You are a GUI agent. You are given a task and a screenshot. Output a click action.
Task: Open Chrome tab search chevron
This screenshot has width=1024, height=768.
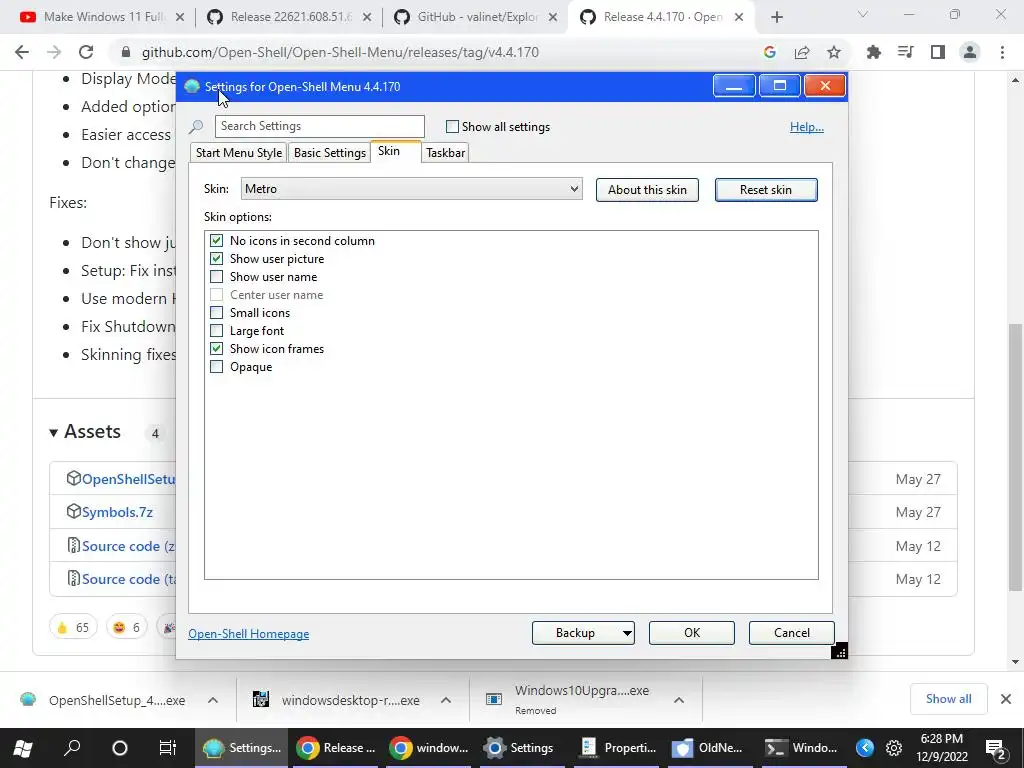(x=863, y=14)
